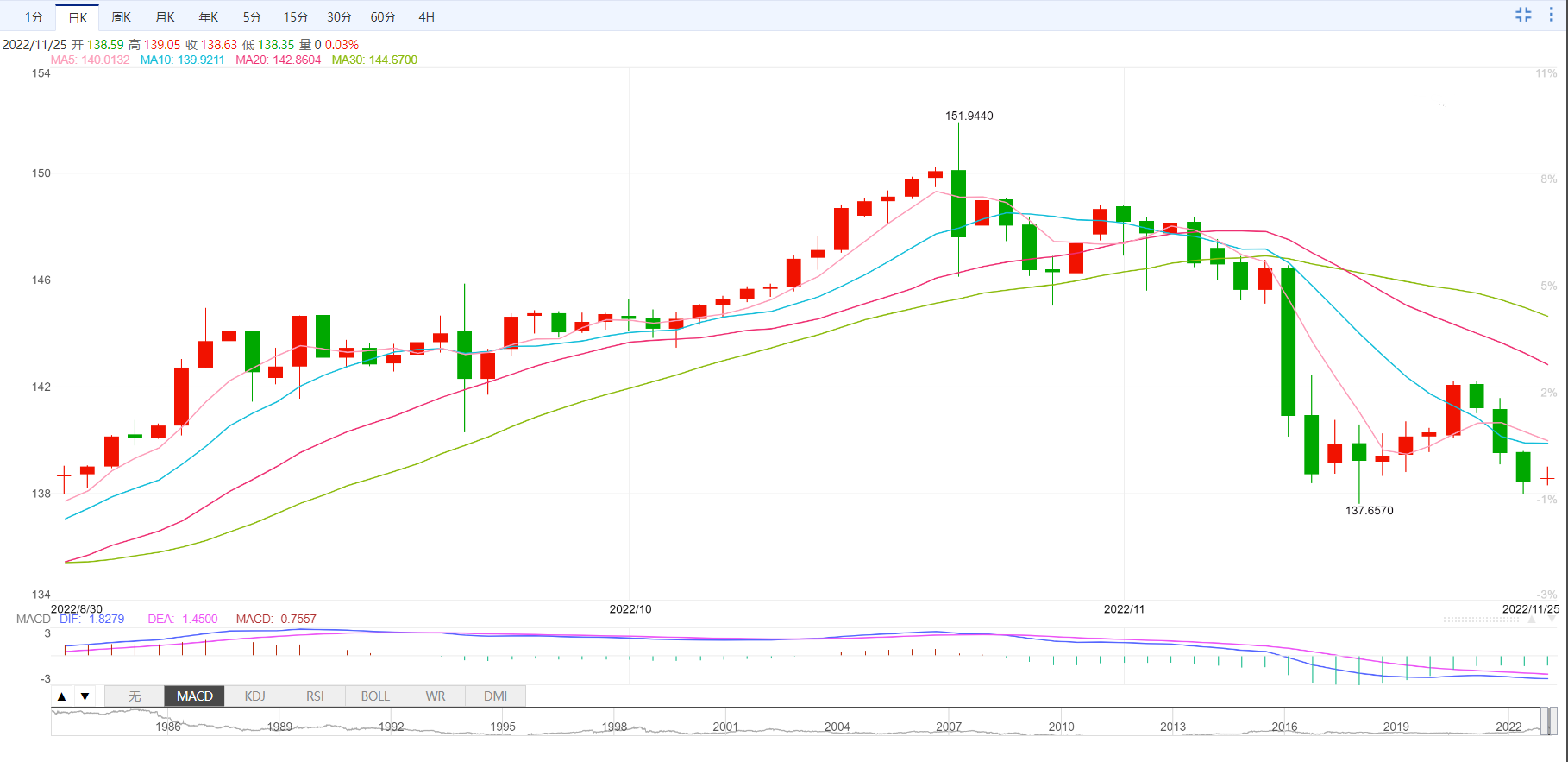Open the three-dot more options menu
This screenshot has height=762, width=1568.
click(1551, 15)
